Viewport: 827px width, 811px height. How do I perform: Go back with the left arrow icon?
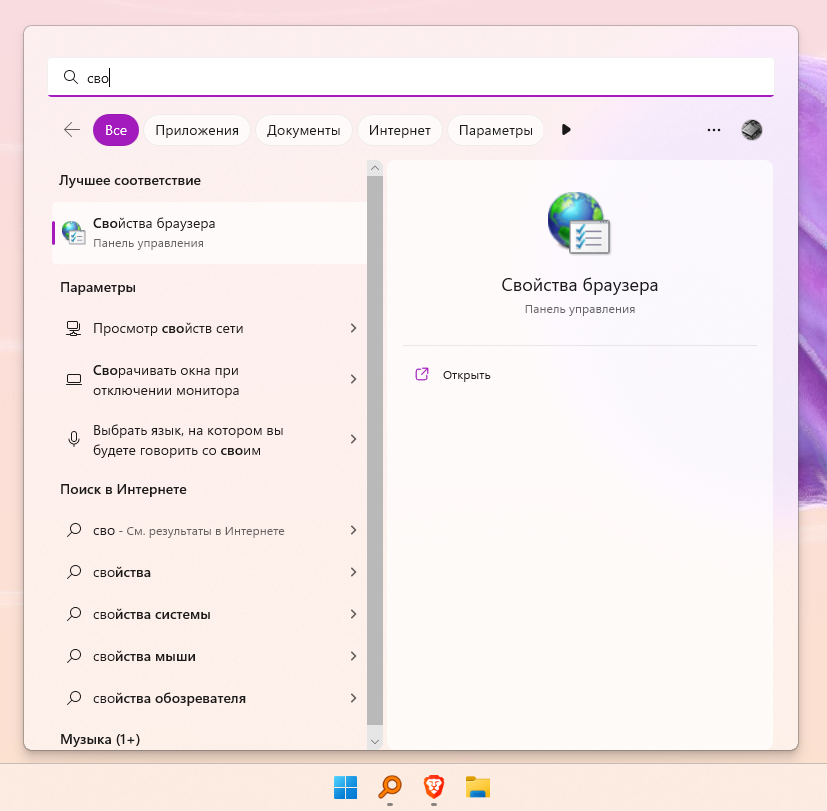pyautogui.click(x=72, y=130)
